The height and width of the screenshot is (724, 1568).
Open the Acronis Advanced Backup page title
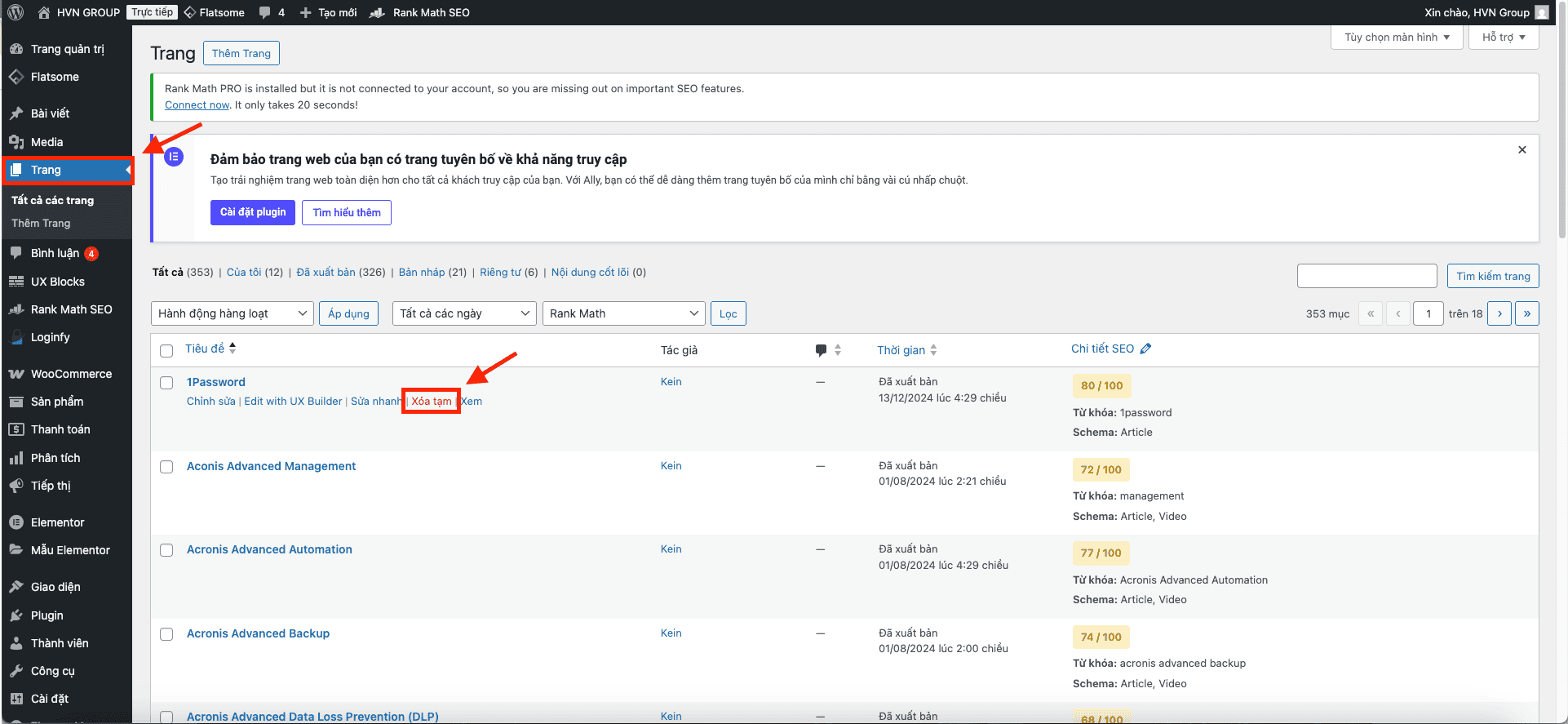click(258, 633)
